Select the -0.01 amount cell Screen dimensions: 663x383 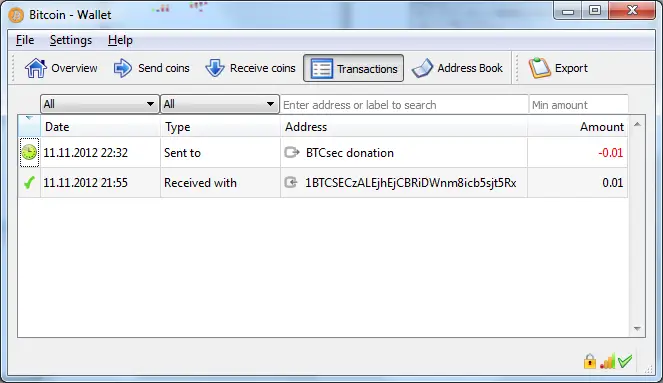click(x=578, y=153)
